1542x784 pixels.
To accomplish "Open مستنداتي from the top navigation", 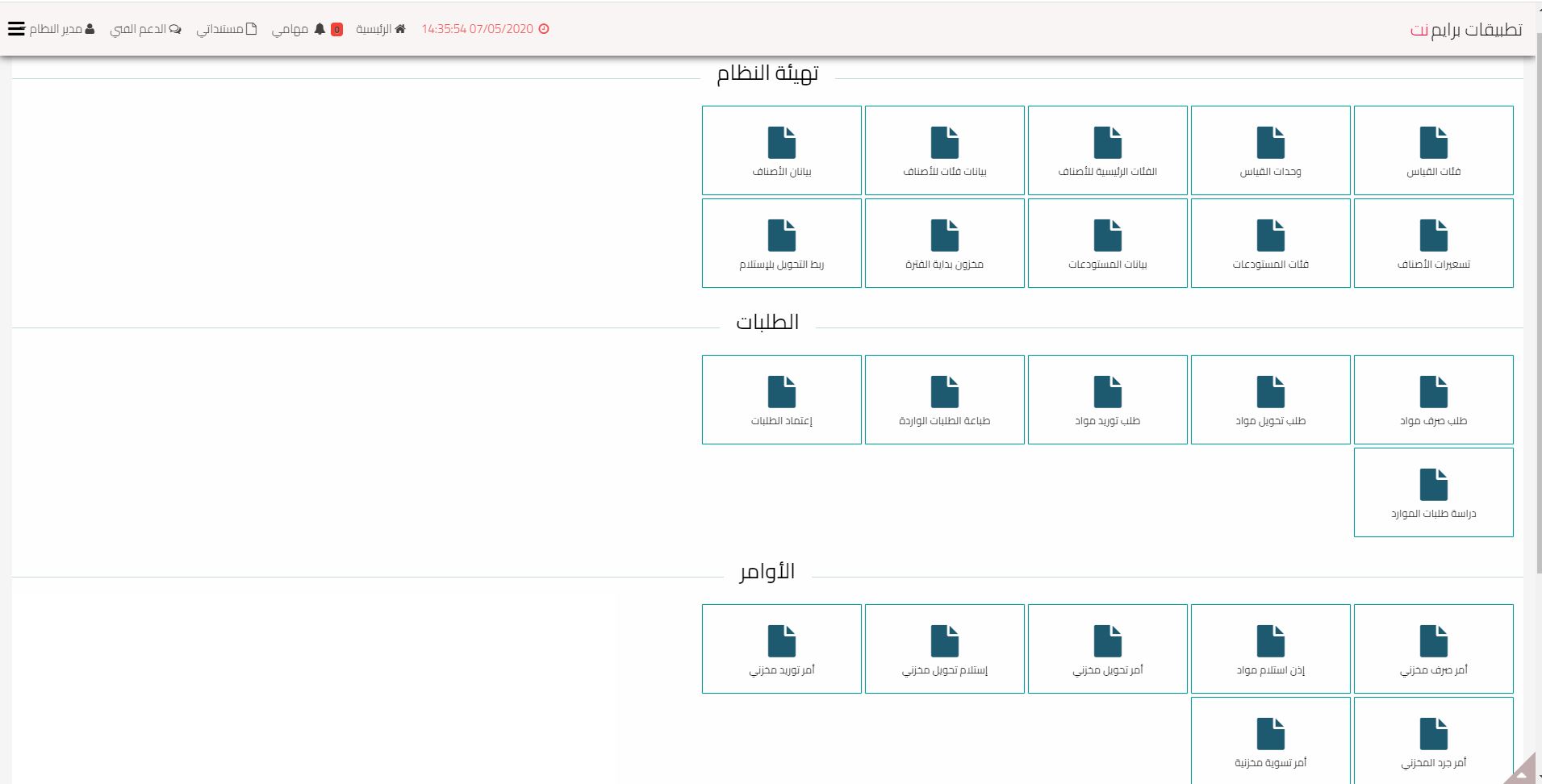I will (x=227, y=29).
